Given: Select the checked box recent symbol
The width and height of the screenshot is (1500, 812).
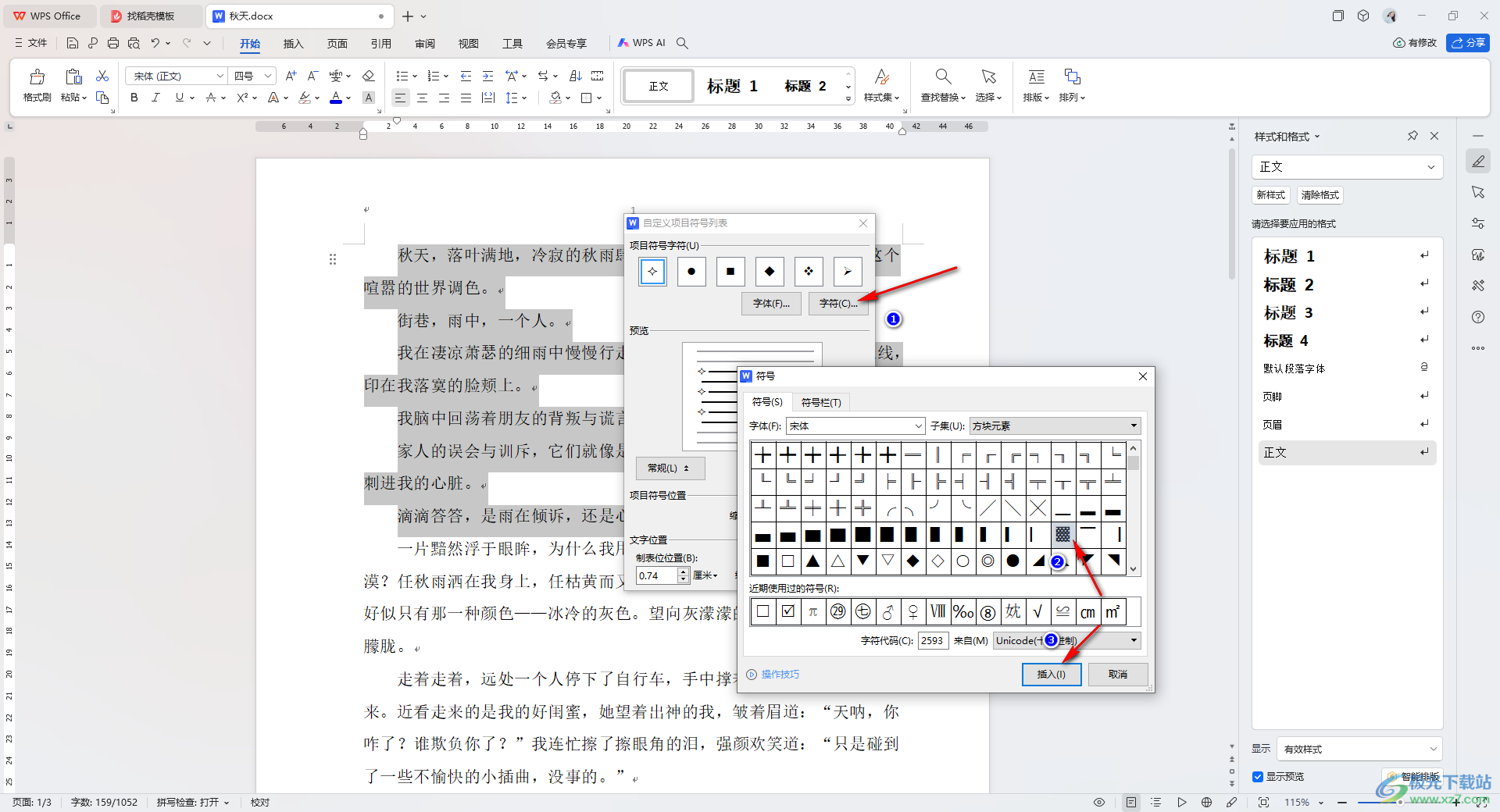Looking at the screenshot, I should [787, 611].
